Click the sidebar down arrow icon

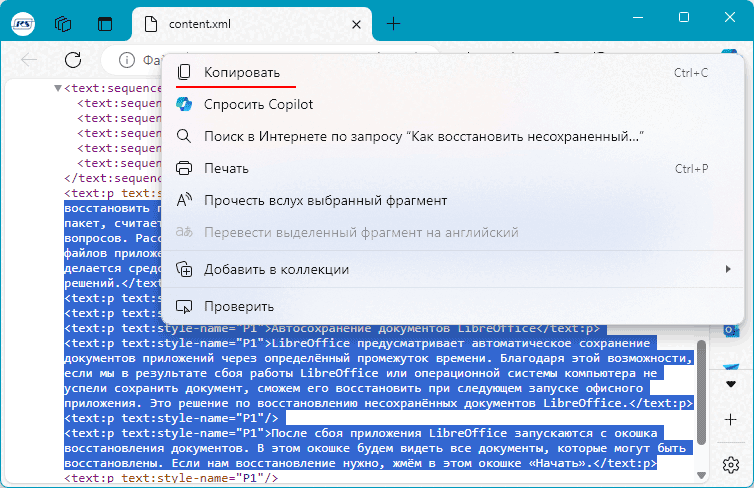pyautogui.click(x=731, y=384)
